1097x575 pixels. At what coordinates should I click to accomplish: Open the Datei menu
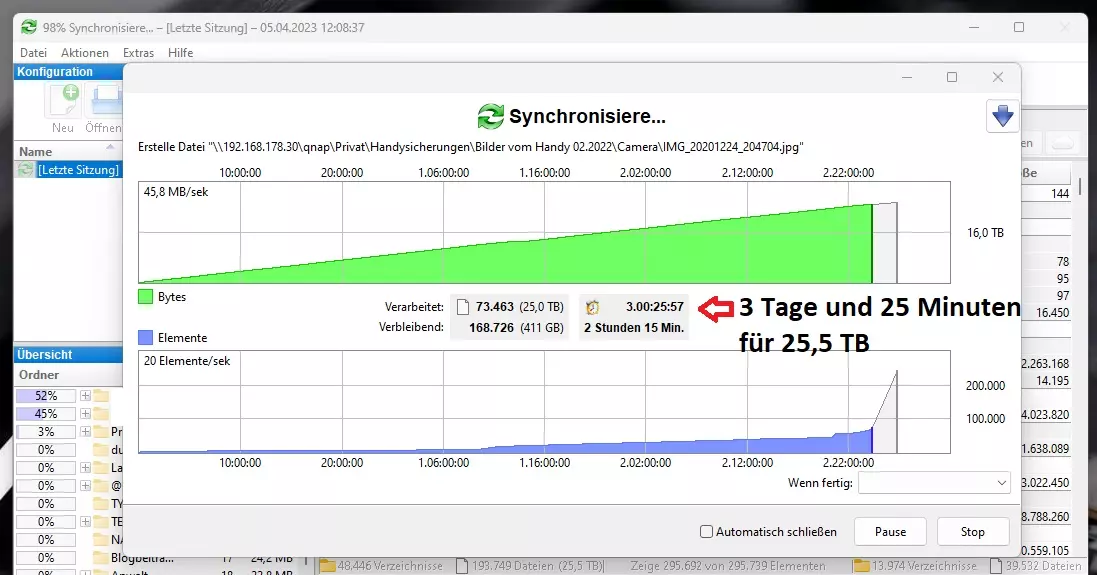pyautogui.click(x=33, y=53)
